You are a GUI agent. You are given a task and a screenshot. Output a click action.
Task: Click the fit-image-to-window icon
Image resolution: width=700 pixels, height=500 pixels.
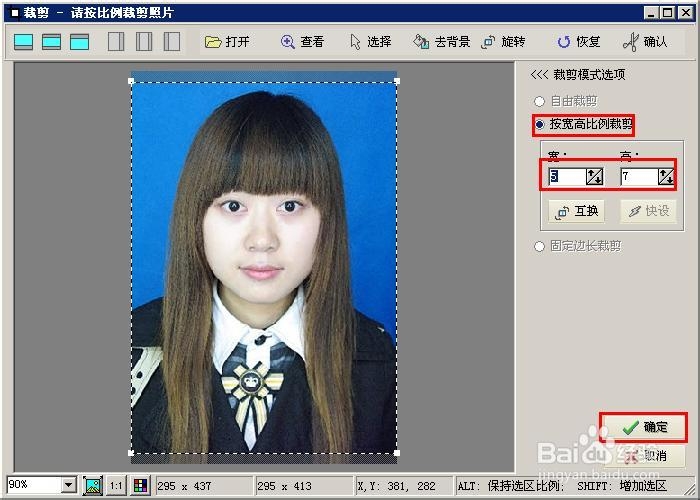[93, 485]
